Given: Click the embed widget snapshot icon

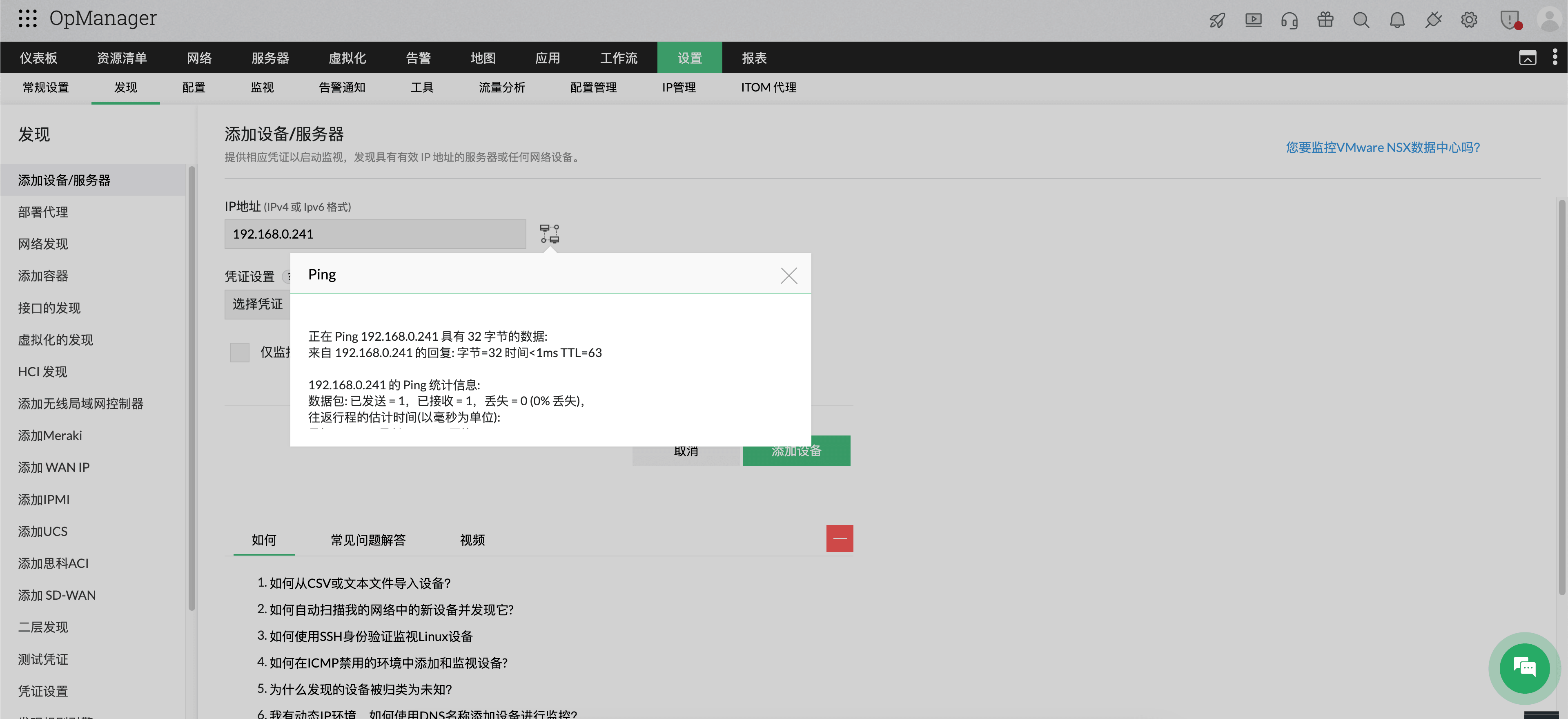Looking at the screenshot, I should click(x=1527, y=58).
